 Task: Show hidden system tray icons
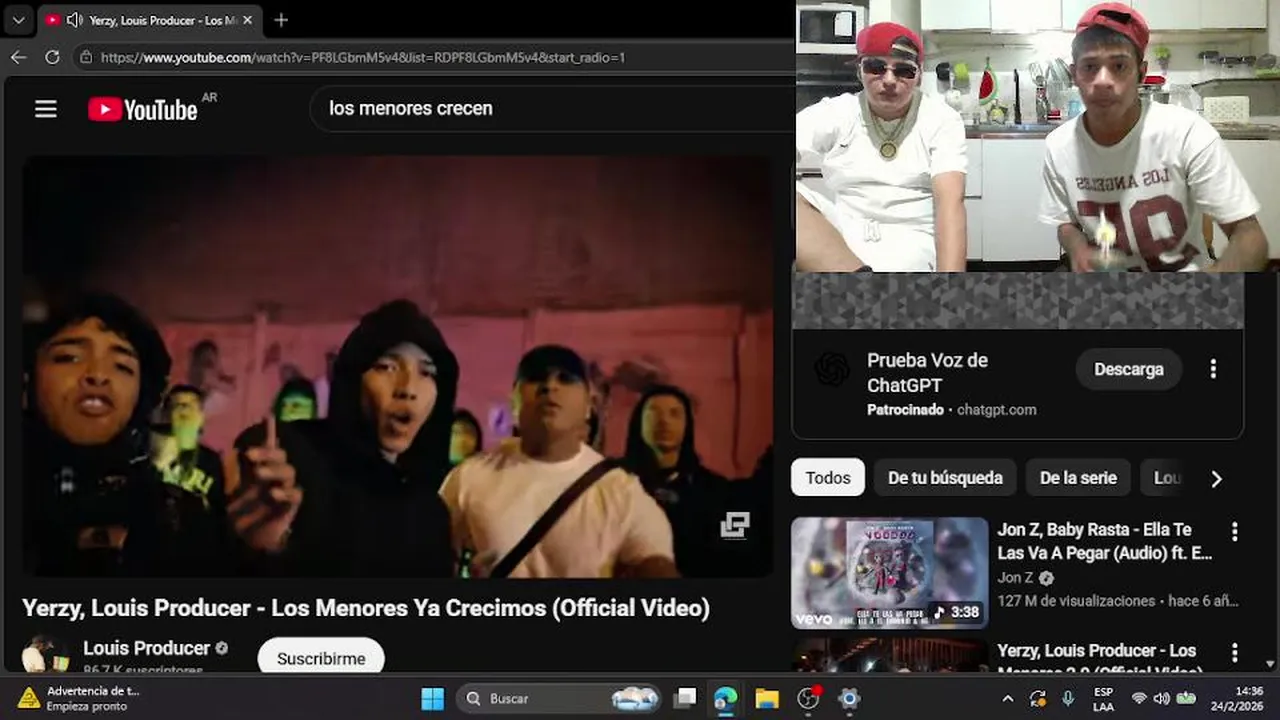click(x=1007, y=698)
